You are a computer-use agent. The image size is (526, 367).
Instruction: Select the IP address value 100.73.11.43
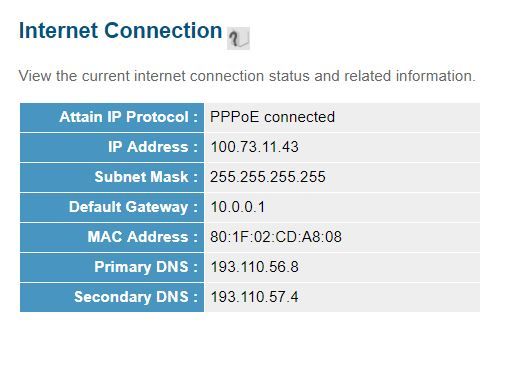(255, 147)
